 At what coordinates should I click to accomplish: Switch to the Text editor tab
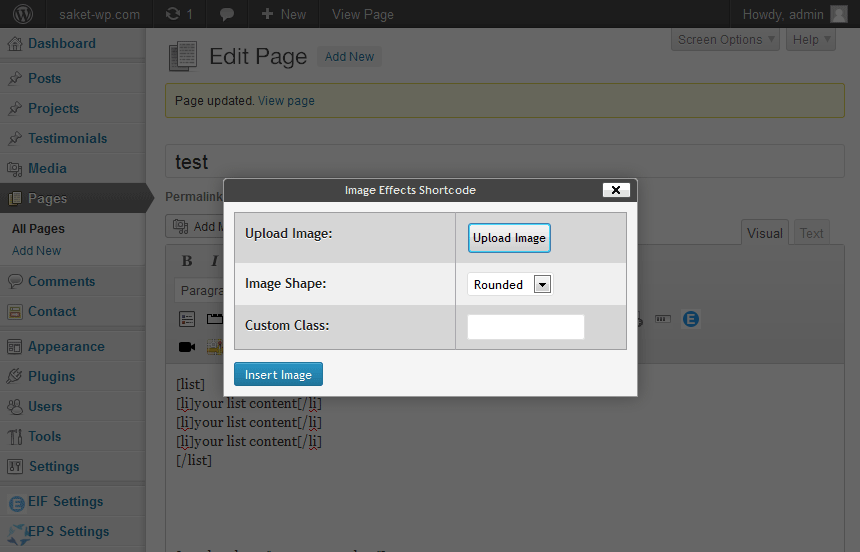pyautogui.click(x=811, y=233)
